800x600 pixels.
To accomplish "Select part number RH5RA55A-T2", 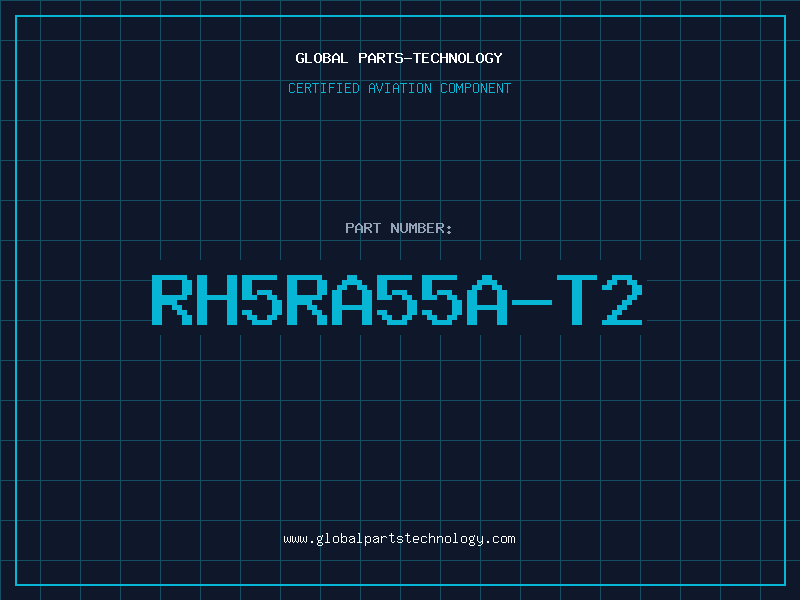I will click(397, 300).
